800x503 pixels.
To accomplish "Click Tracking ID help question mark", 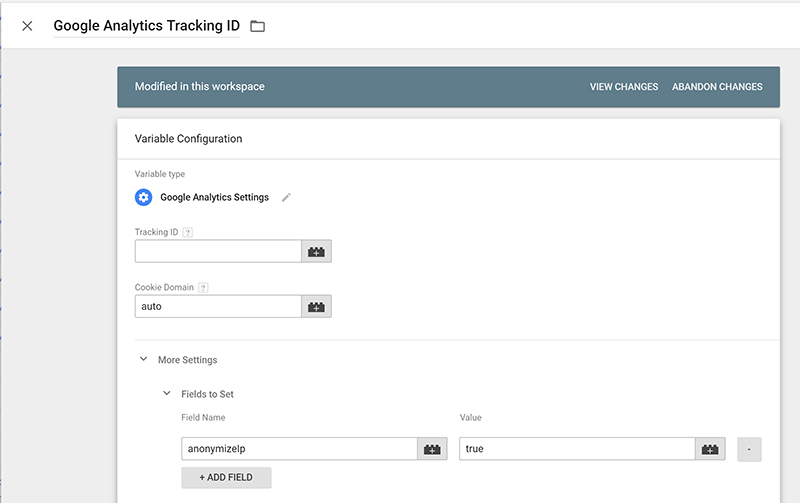I will 188,233.
